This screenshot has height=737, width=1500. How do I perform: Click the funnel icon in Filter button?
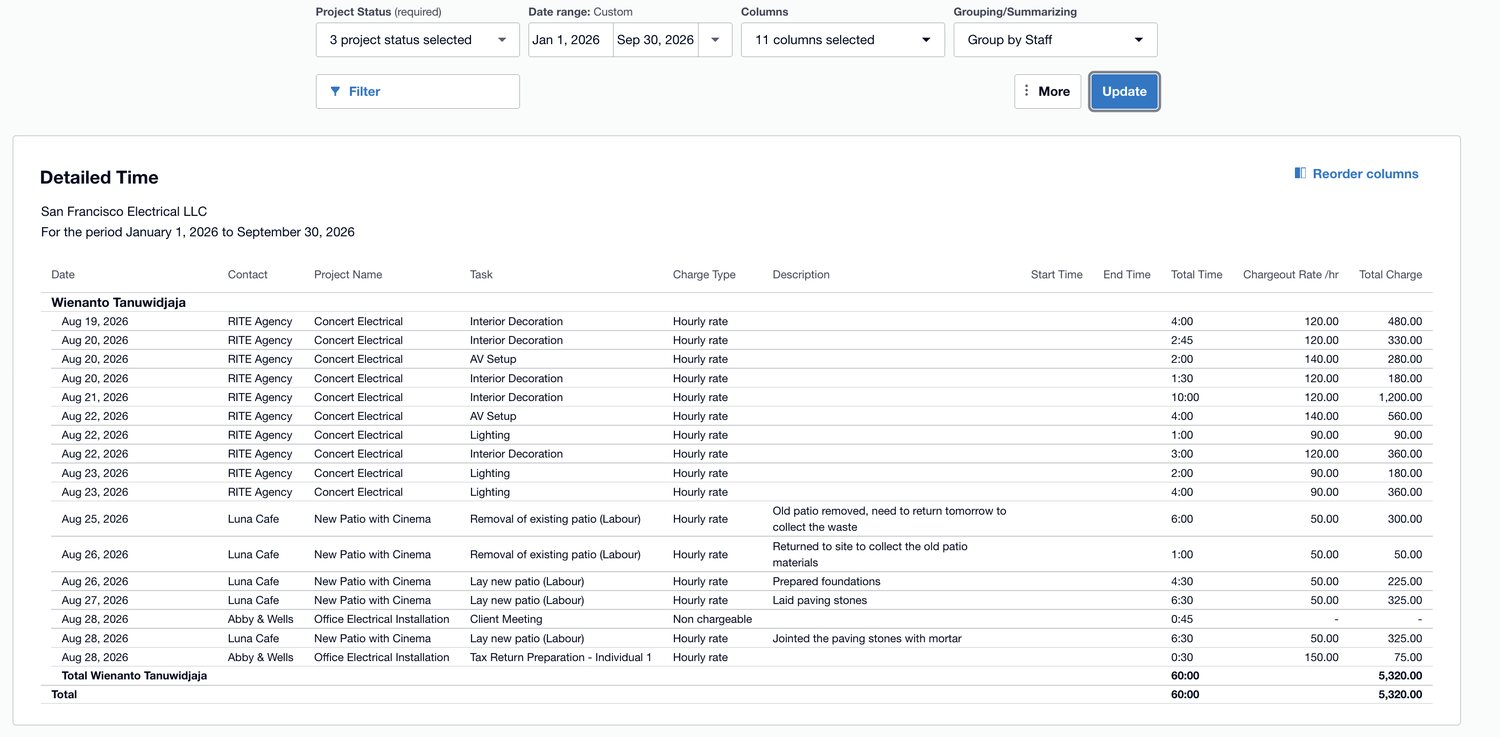(x=335, y=91)
